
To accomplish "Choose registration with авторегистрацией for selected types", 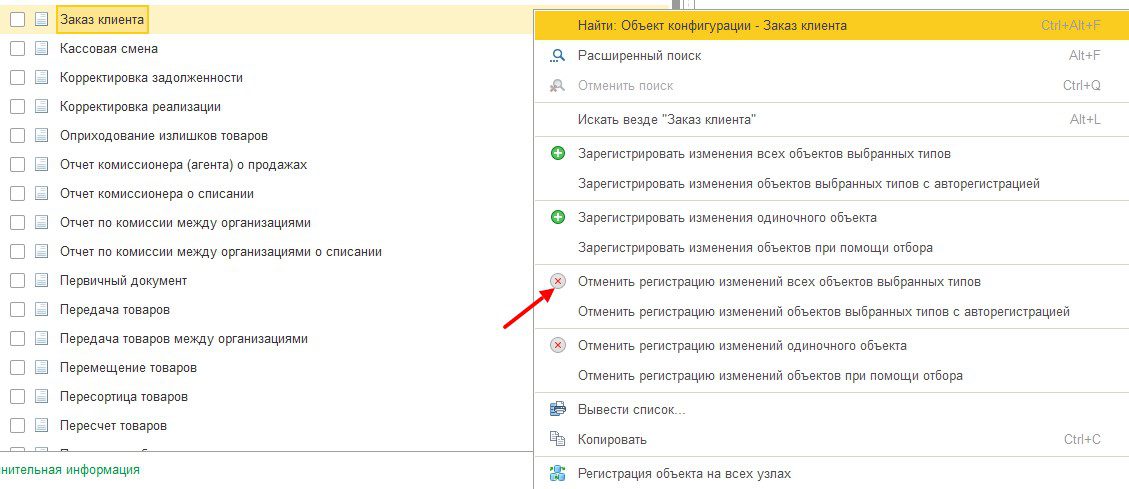I will coord(808,184).
